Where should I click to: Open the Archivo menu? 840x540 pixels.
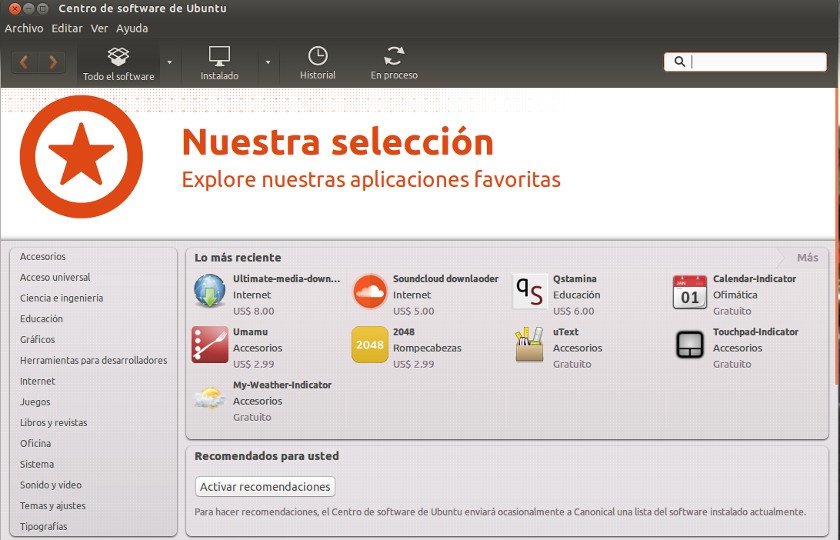click(x=24, y=29)
